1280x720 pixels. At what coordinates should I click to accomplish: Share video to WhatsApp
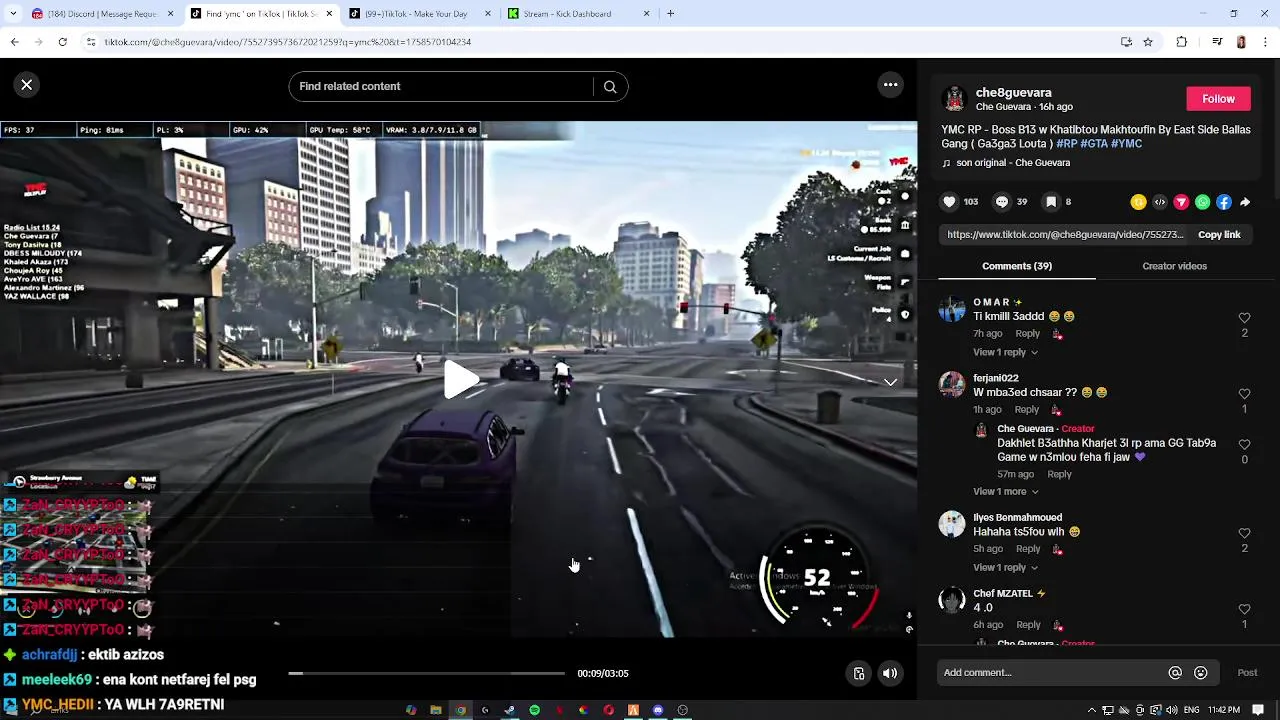[x=1203, y=202]
